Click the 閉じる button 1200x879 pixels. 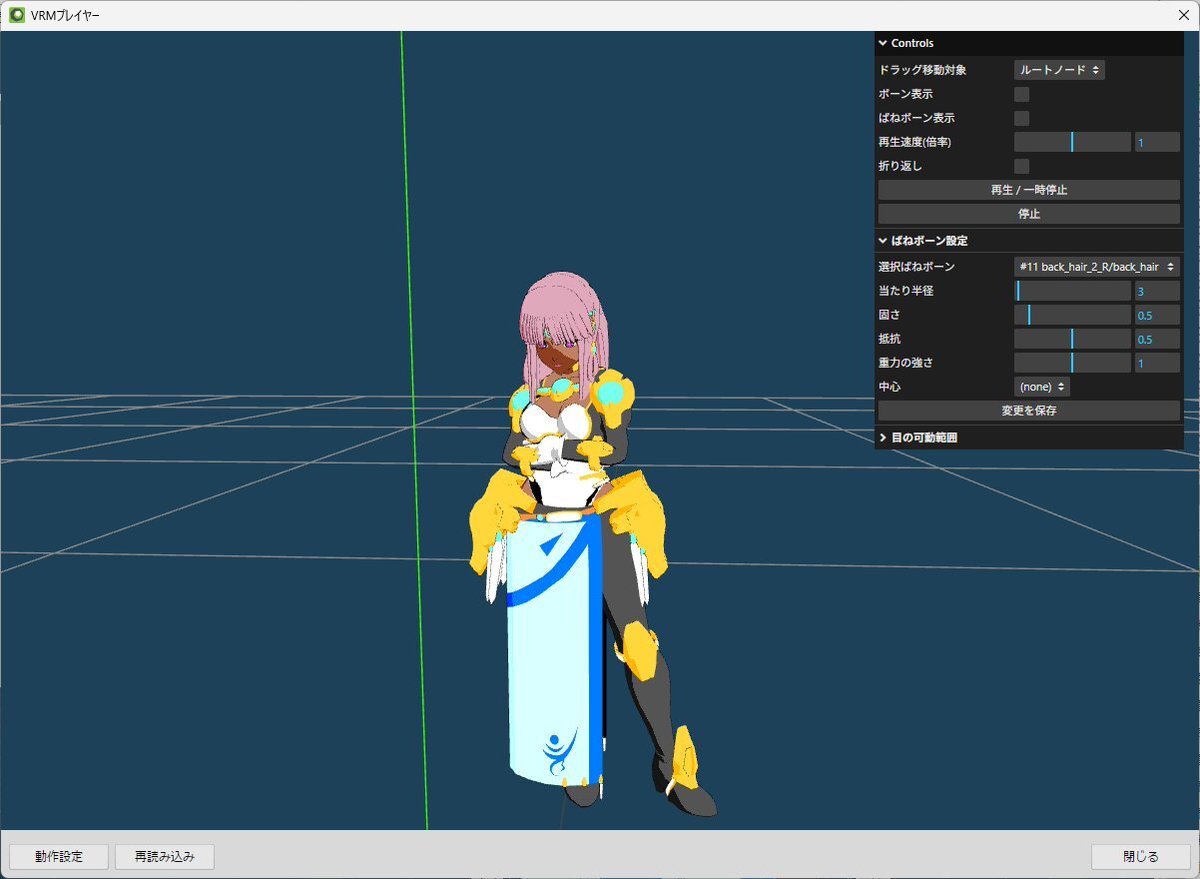(1141, 857)
